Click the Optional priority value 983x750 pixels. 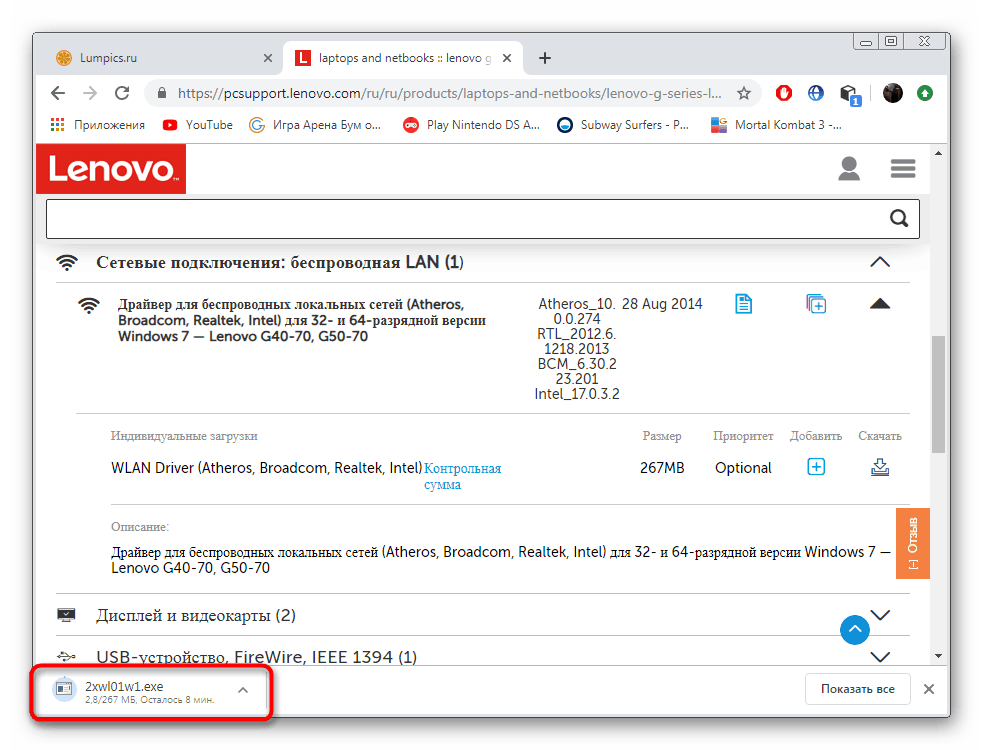[743, 468]
